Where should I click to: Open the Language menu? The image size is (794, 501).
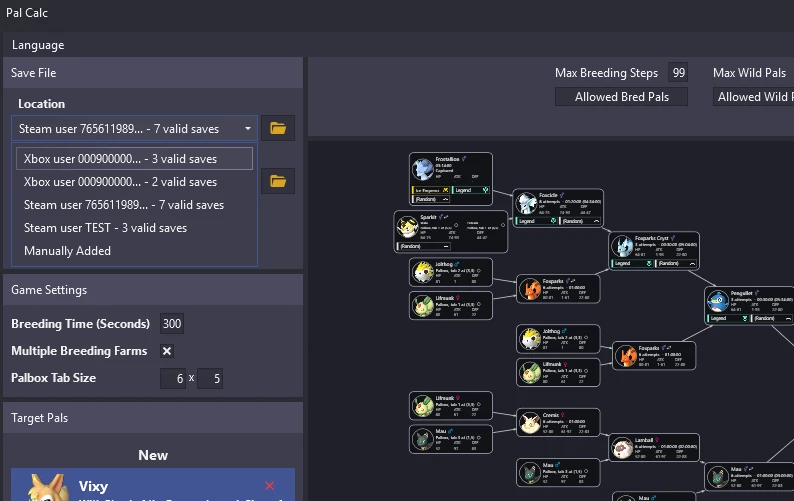coord(38,45)
